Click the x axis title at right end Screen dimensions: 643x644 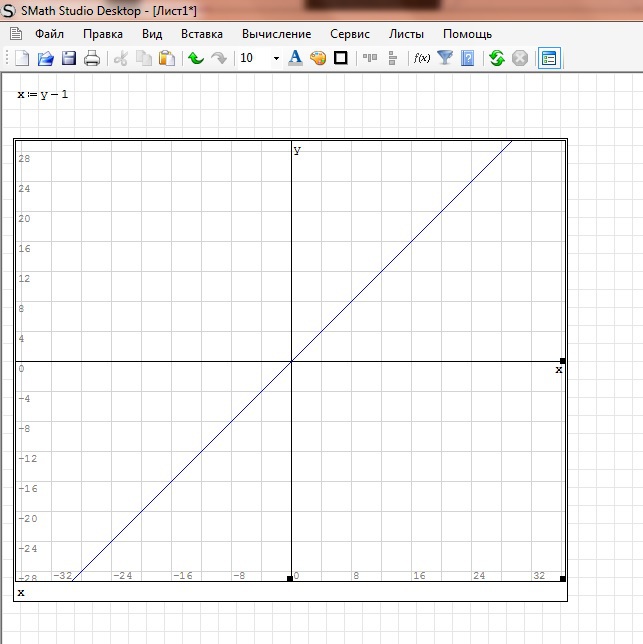coord(559,370)
